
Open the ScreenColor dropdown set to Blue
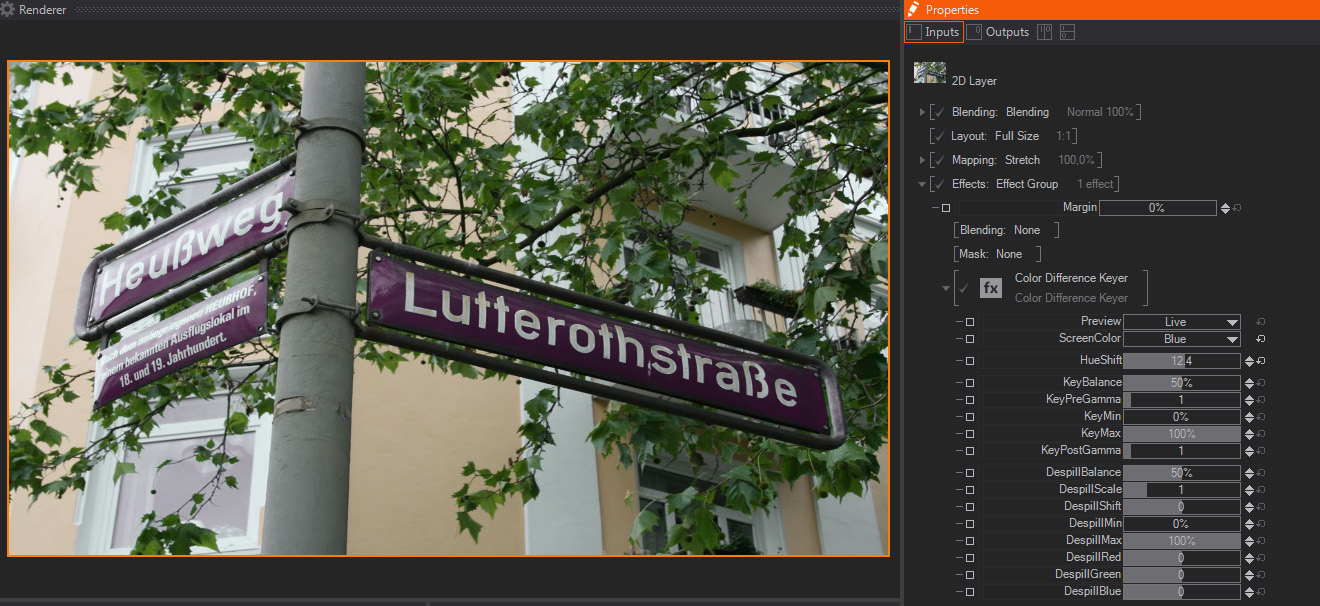pyautogui.click(x=1181, y=339)
